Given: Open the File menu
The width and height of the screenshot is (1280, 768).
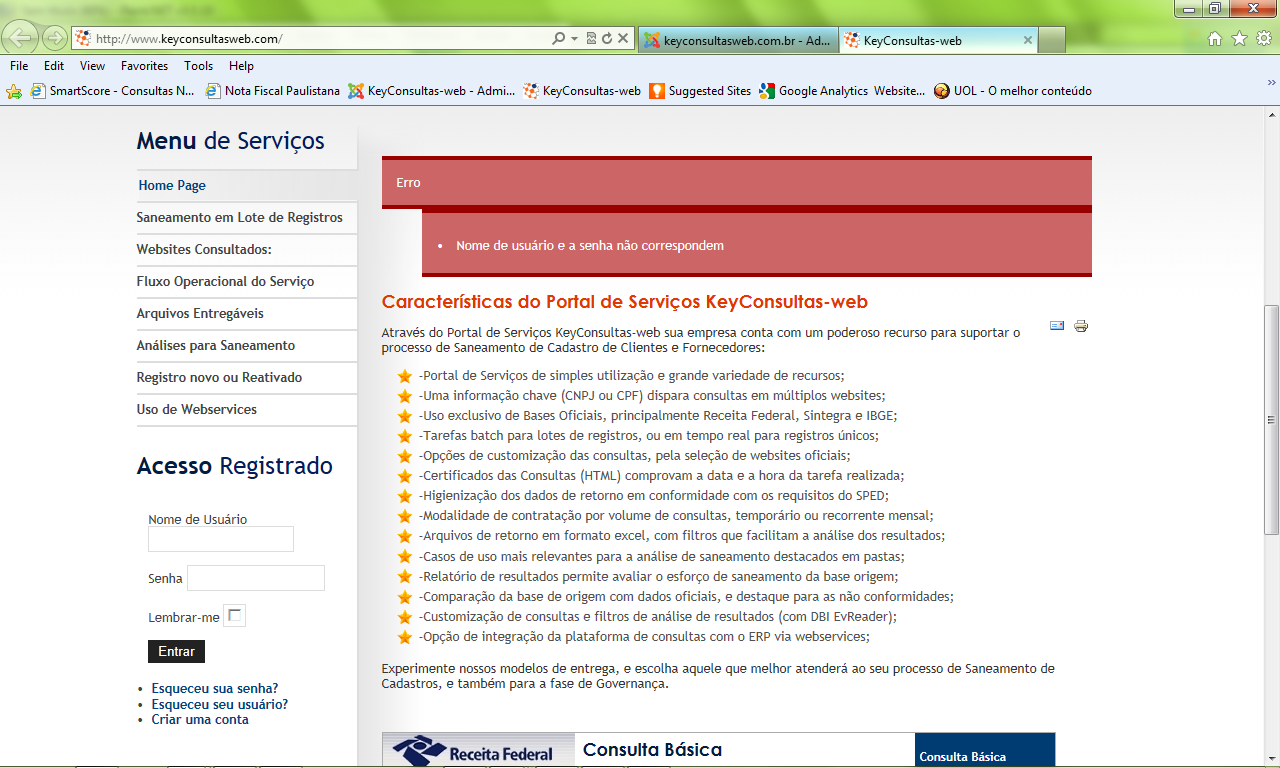Looking at the screenshot, I should pyautogui.click(x=19, y=66).
